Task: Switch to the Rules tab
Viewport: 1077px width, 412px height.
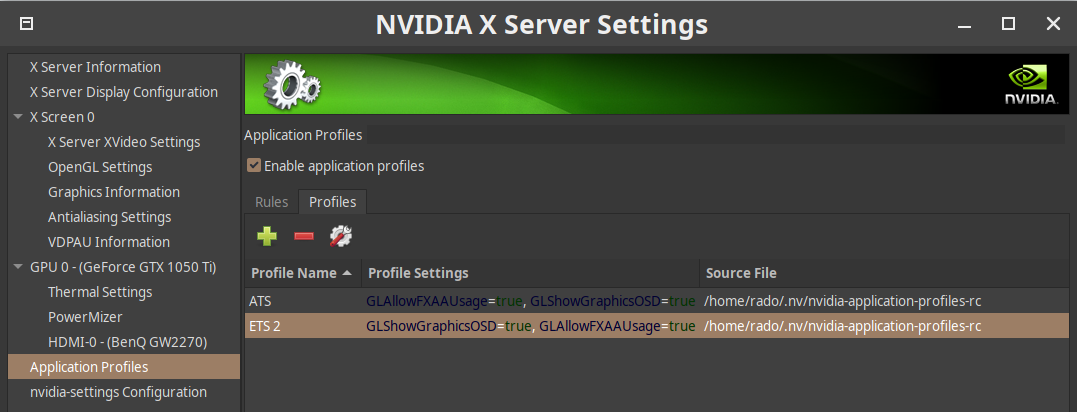Action: point(271,203)
